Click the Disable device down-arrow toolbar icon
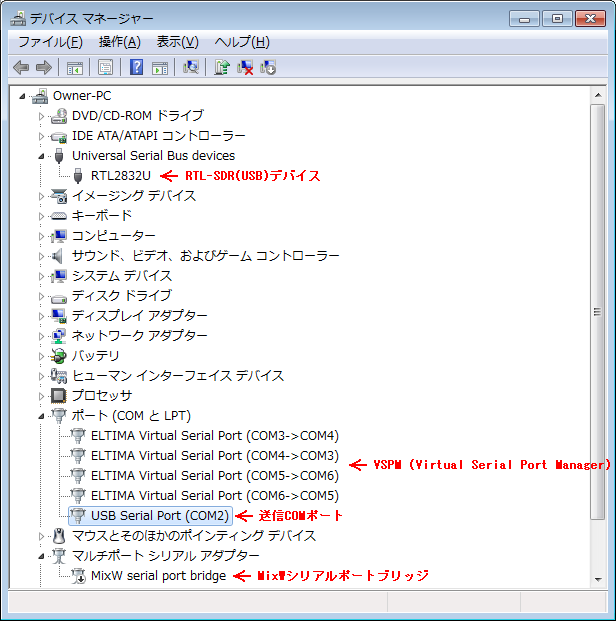 tap(268, 67)
